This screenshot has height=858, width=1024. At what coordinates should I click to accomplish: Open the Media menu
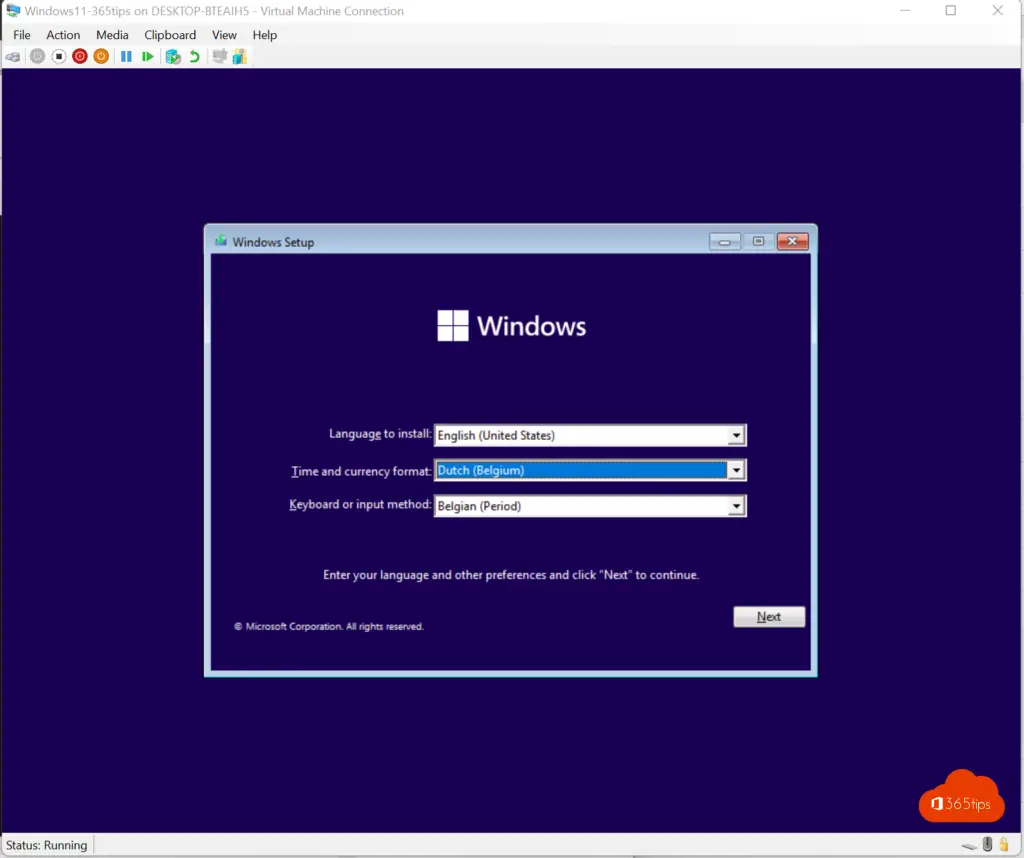tap(112, 35)
